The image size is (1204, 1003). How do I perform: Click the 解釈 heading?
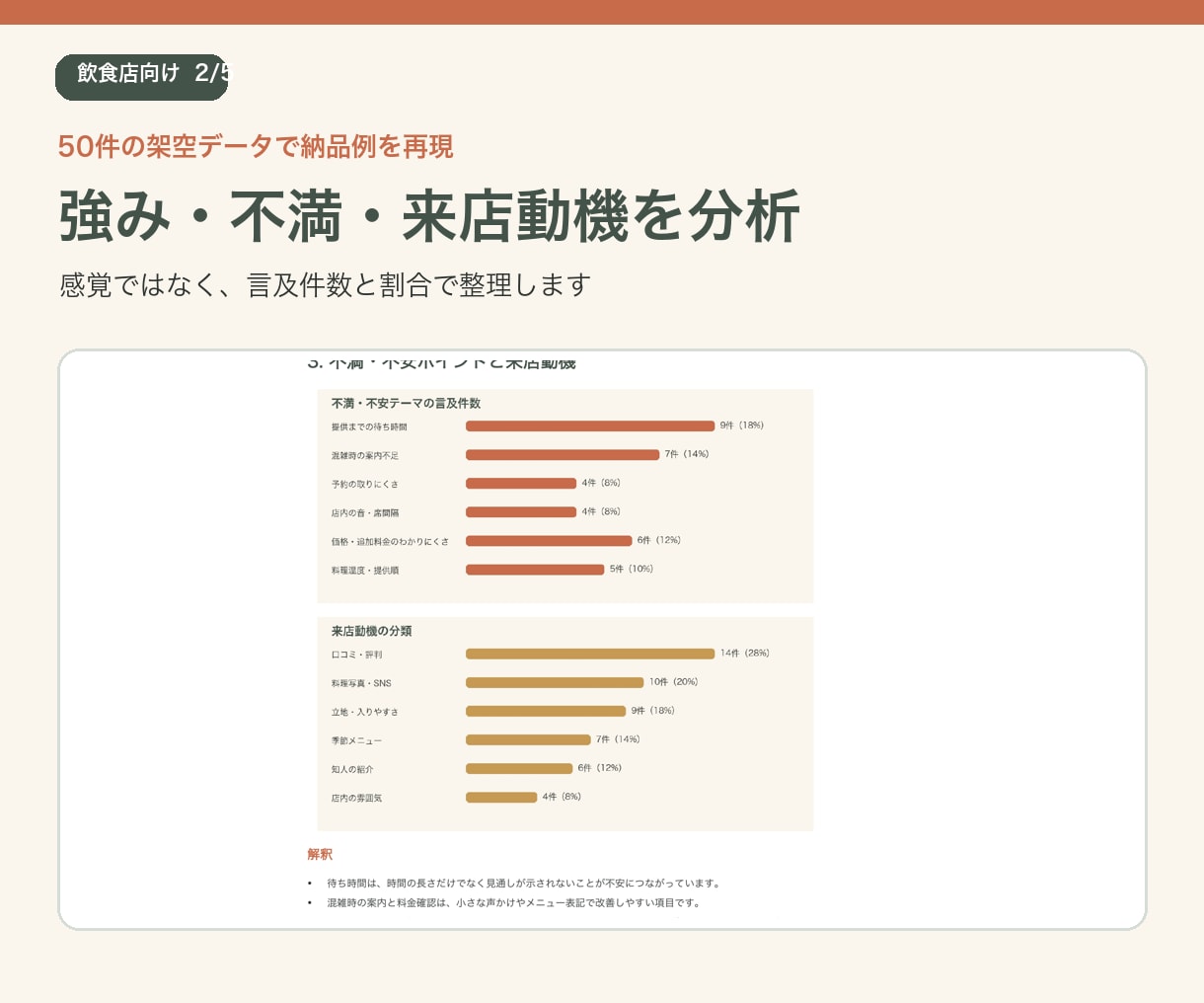pyautogui.click(x=320, y=855)
